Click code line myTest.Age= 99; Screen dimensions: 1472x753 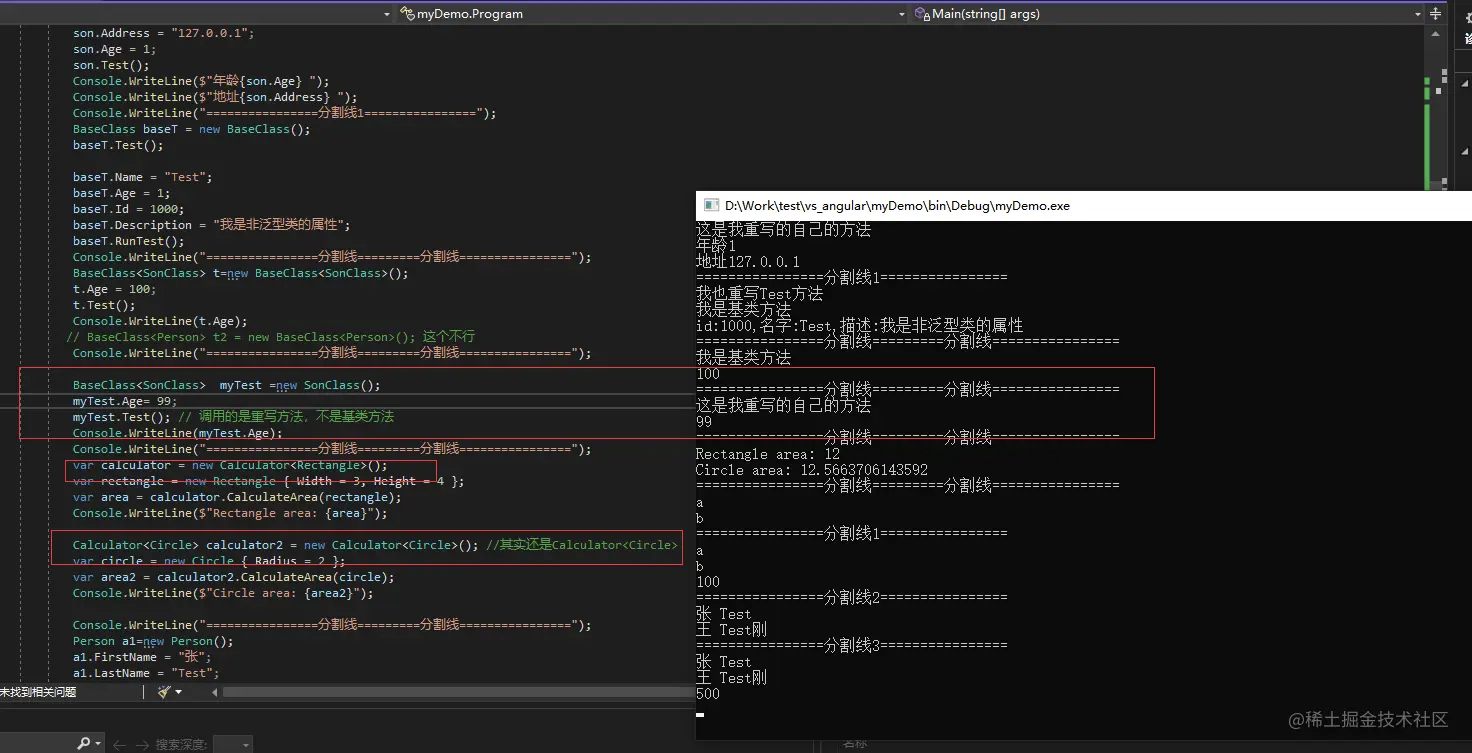[125, 401]
